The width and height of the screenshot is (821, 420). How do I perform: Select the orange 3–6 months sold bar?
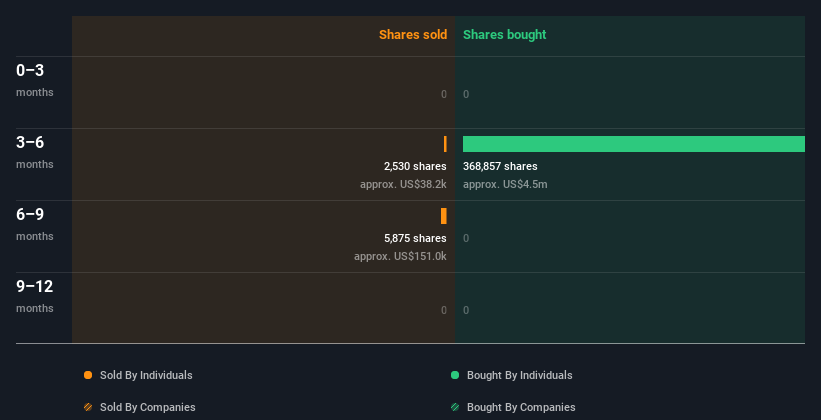coord(445,144)
